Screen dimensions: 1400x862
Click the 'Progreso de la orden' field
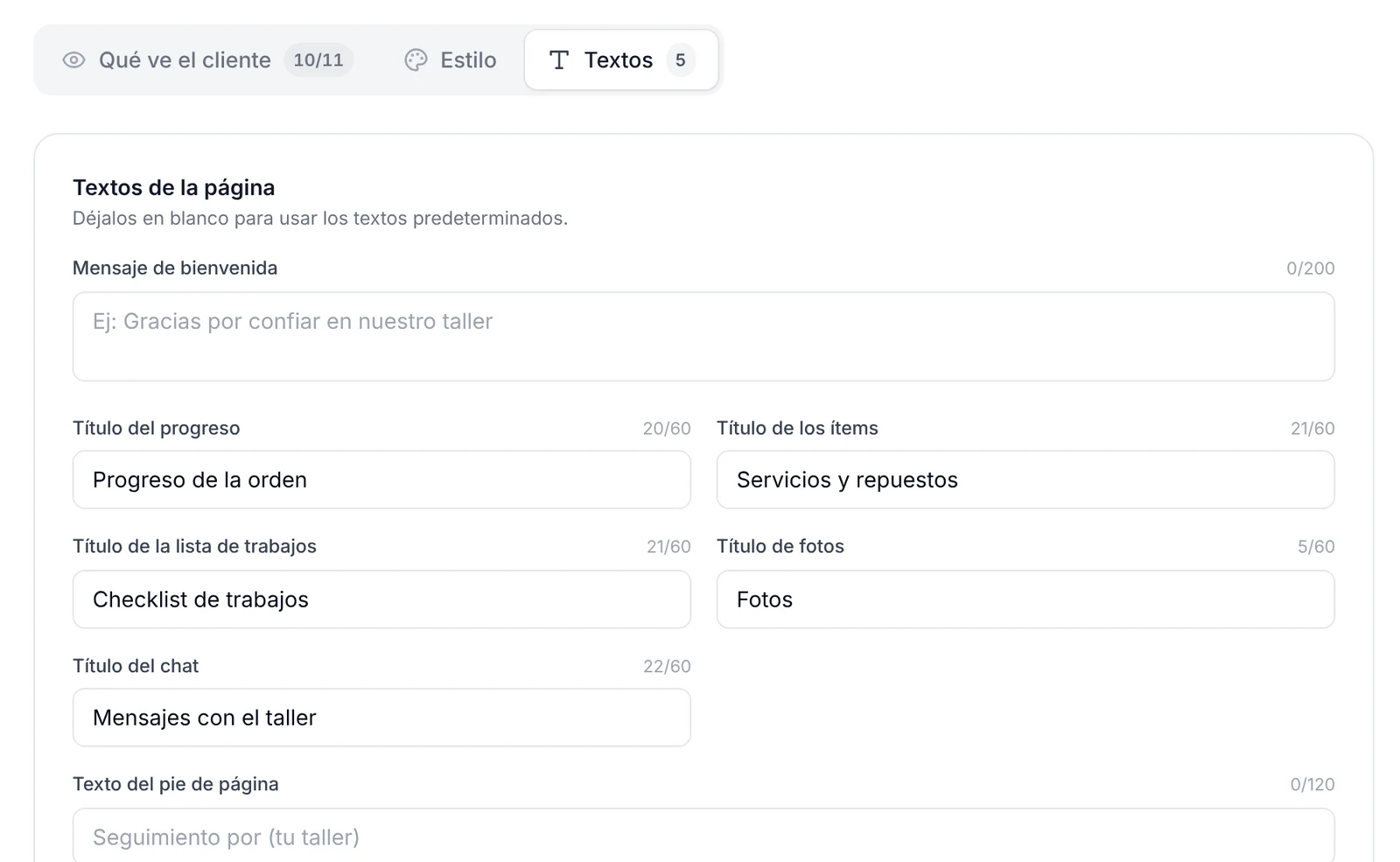pyautogui.click(x=381, y=480)
